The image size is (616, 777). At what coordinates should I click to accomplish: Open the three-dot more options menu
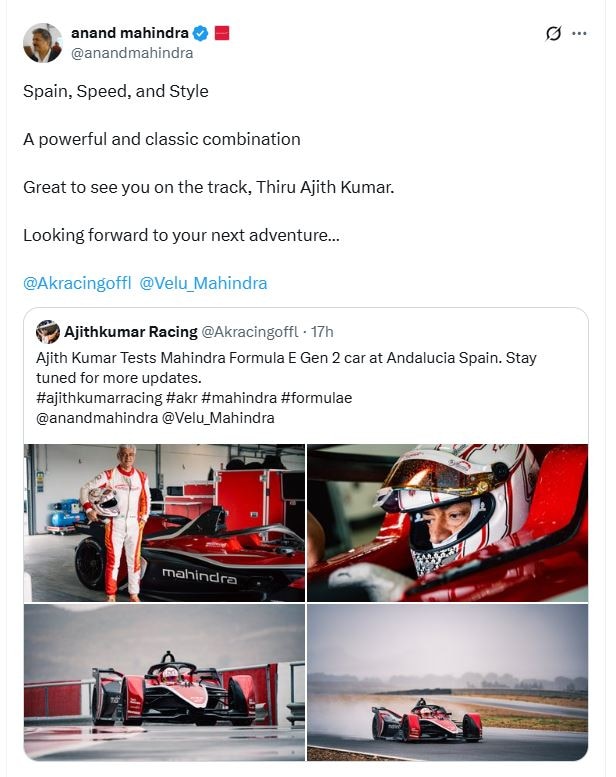click(x=579, y=33)
